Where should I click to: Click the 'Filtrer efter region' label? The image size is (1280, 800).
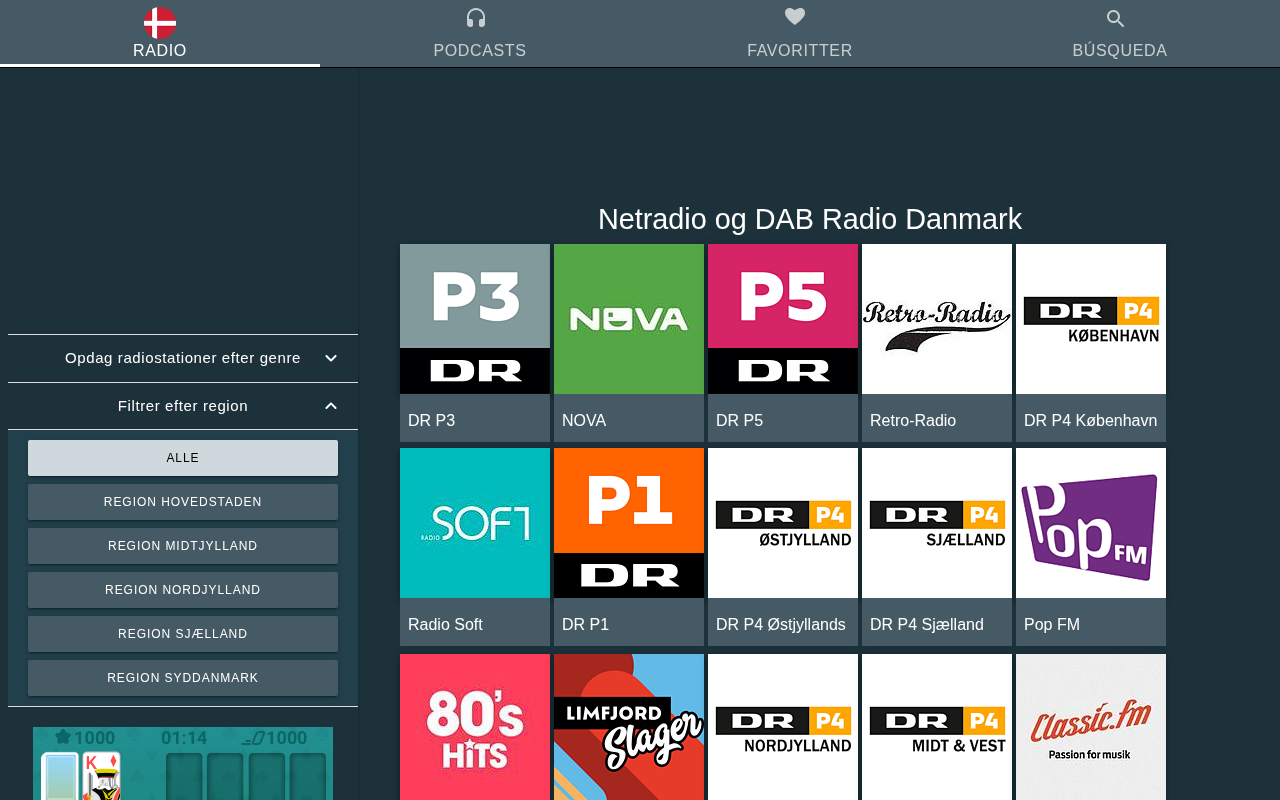tap(183, 406)
